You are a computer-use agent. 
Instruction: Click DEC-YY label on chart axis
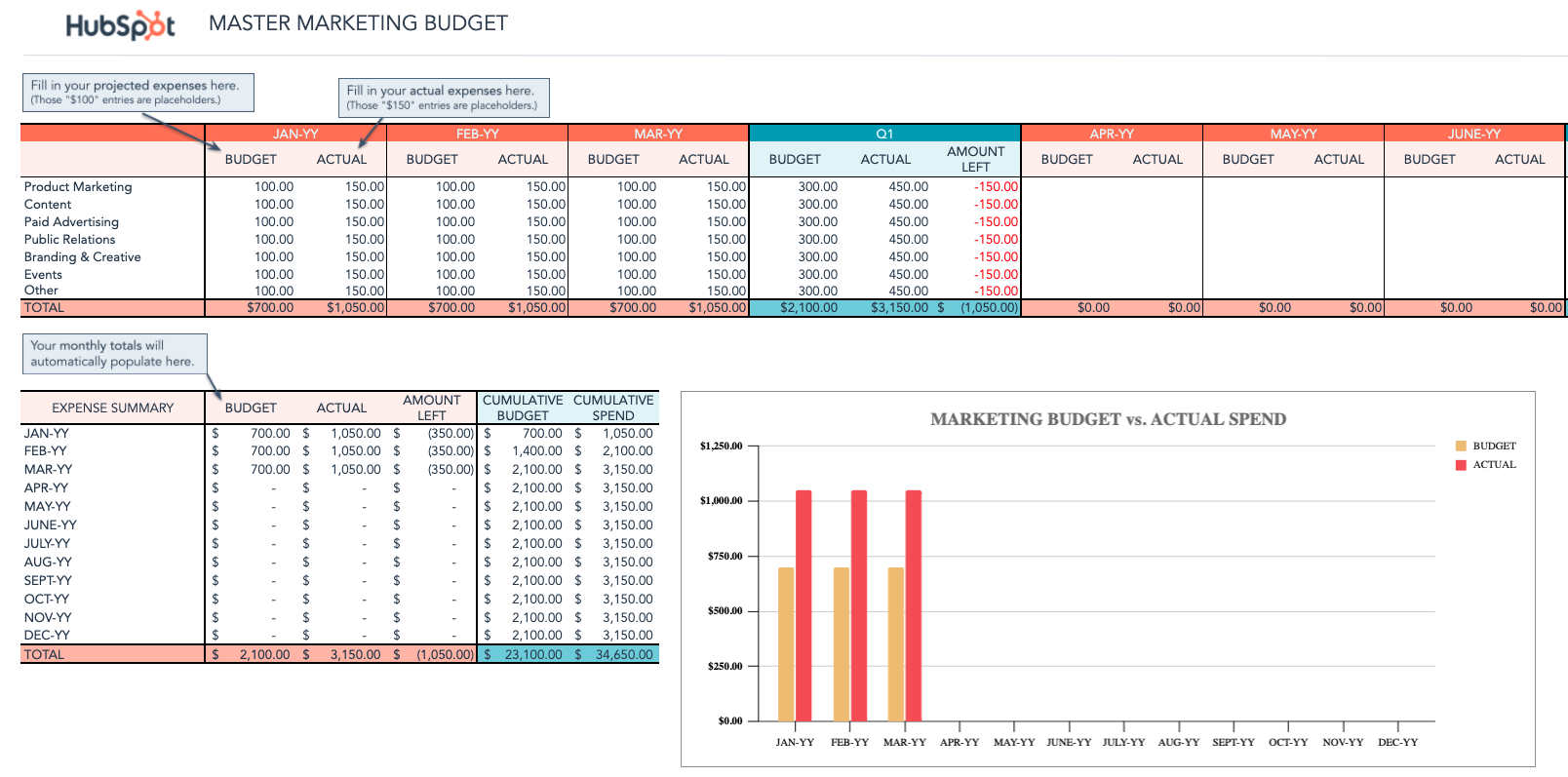(x=1397, y=742)
